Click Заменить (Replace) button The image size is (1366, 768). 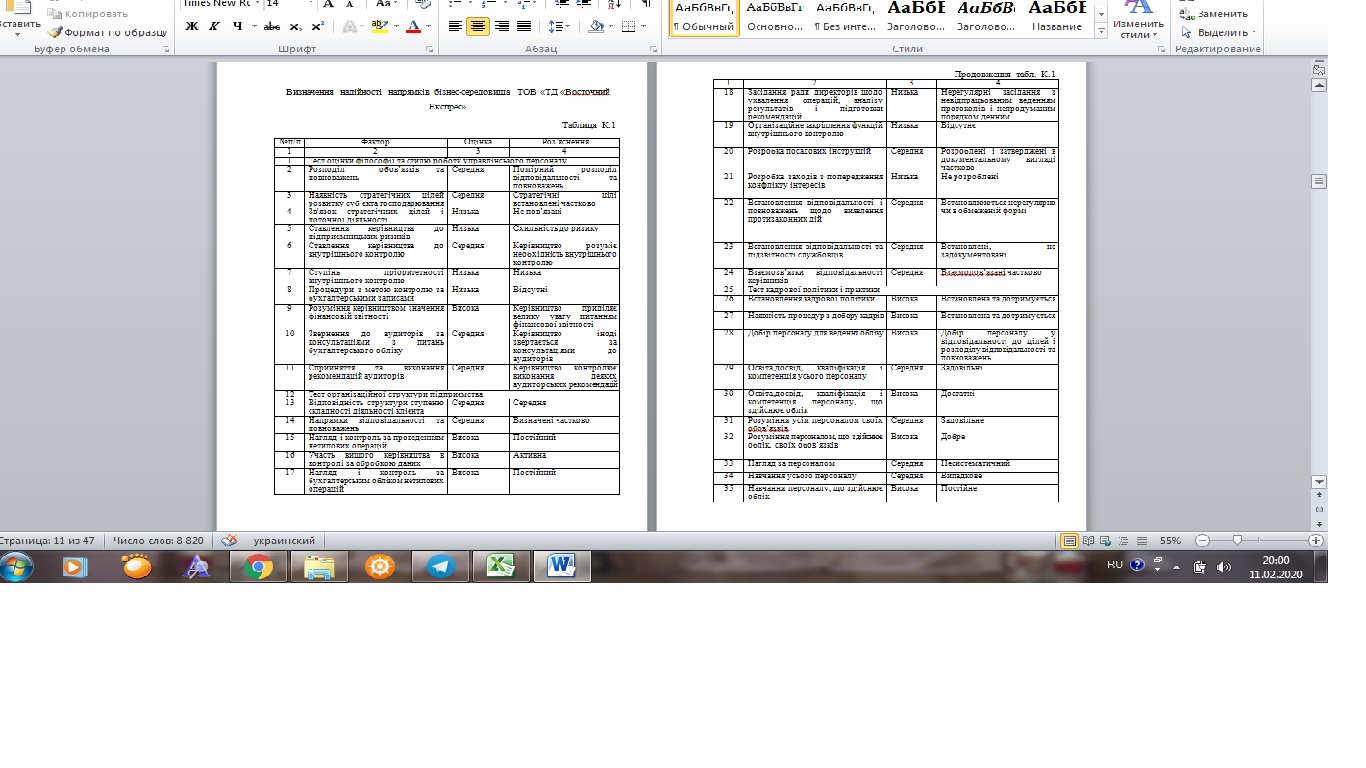(x=1215, y=14)
